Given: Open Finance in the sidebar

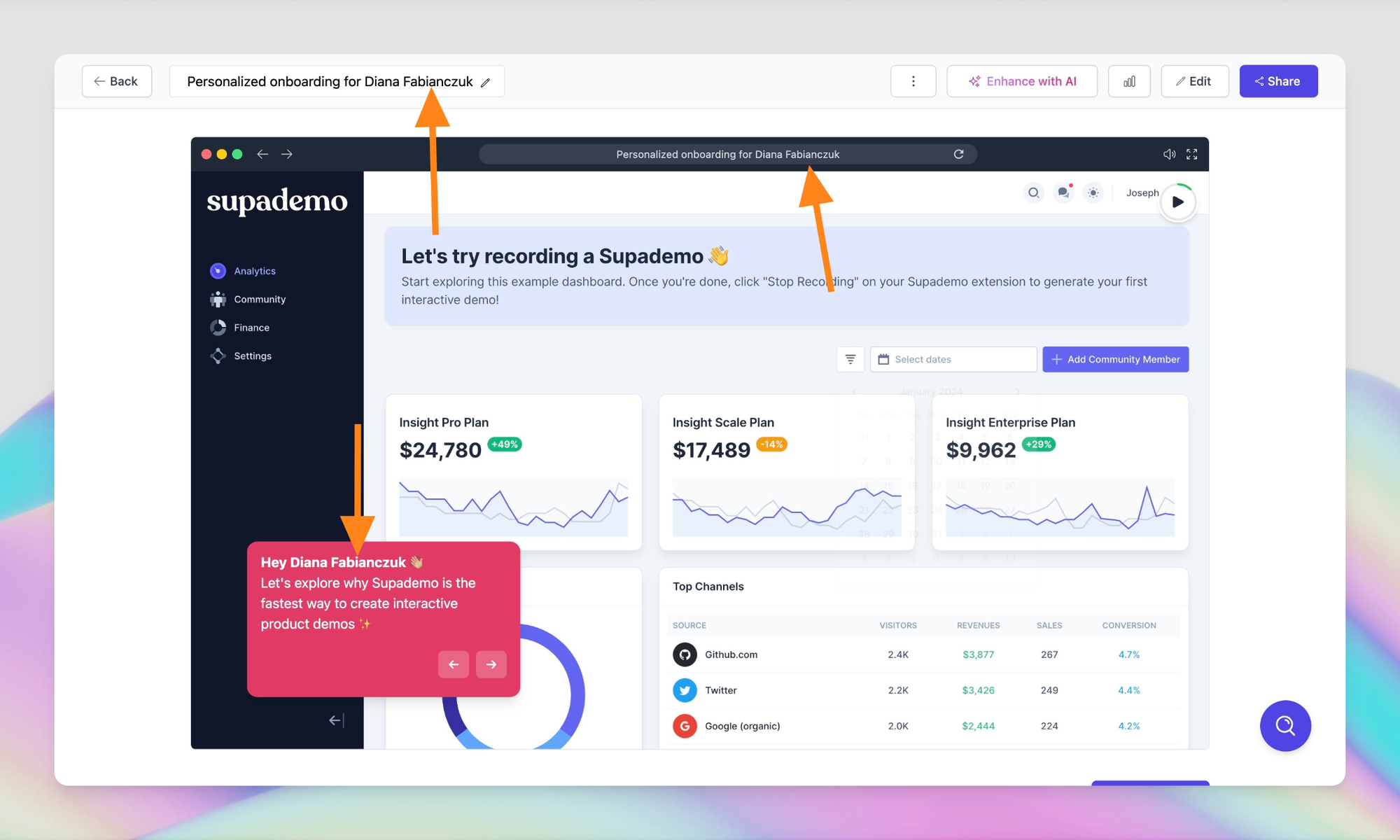Looking at the screenshot, I should pos(251,328).
